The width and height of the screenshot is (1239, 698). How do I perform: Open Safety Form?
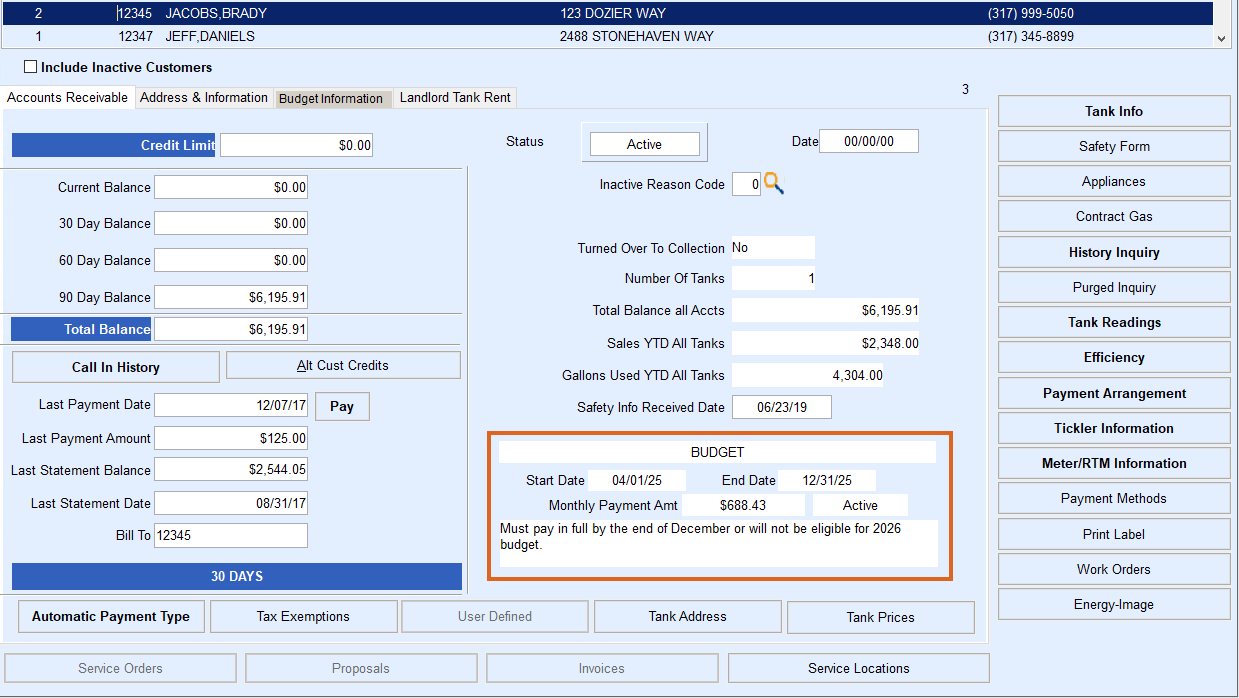coord(1114,146)
